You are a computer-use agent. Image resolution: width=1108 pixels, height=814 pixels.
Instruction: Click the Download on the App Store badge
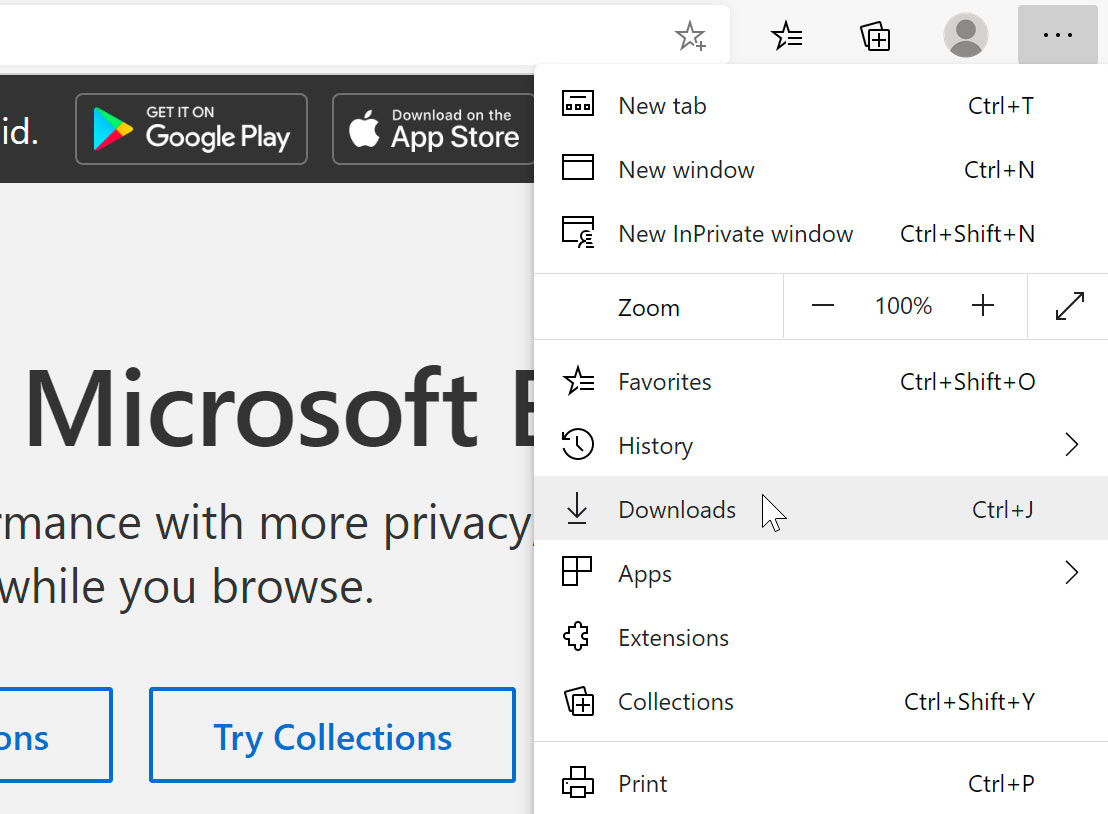click(437, 129)
